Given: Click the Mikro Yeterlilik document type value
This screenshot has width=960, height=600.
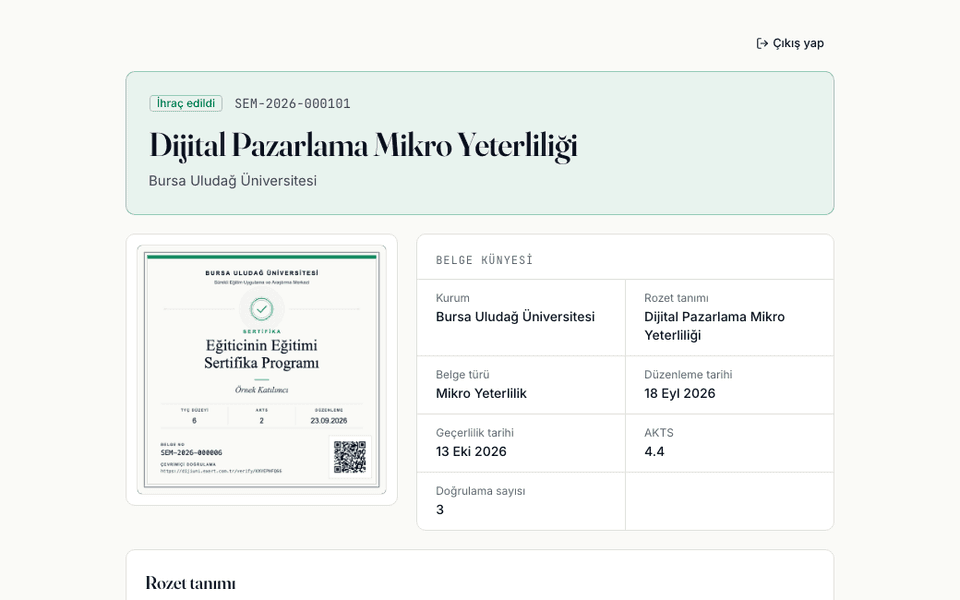Looking at the screenshot, I should [x=481, y=393].
